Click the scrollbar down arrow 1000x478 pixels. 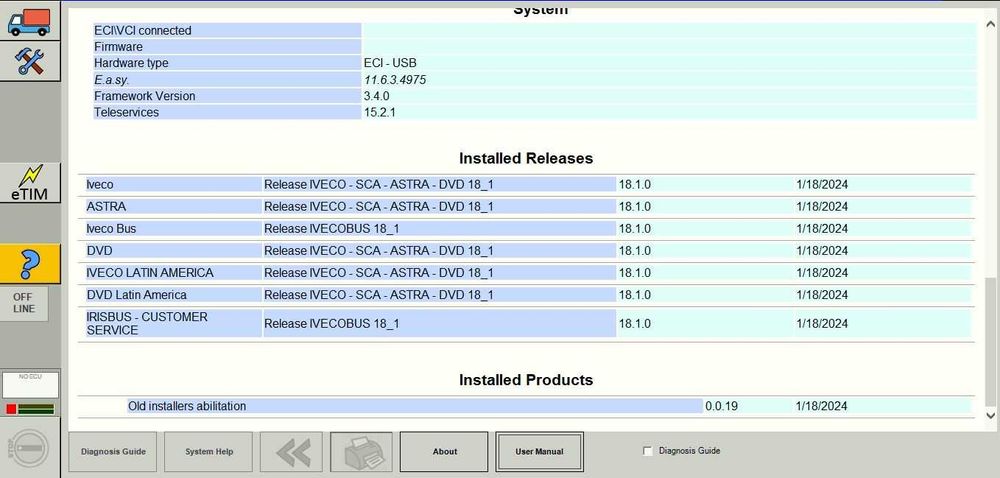990,415
